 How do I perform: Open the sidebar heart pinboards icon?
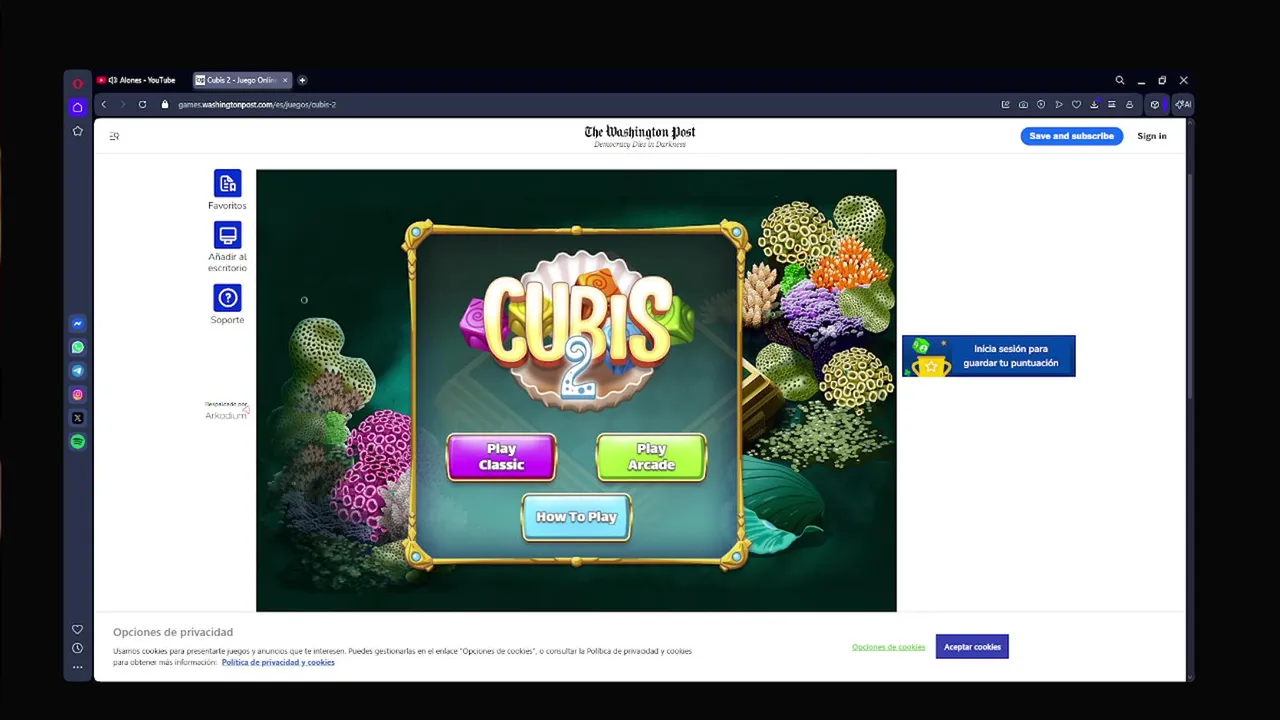77,629
